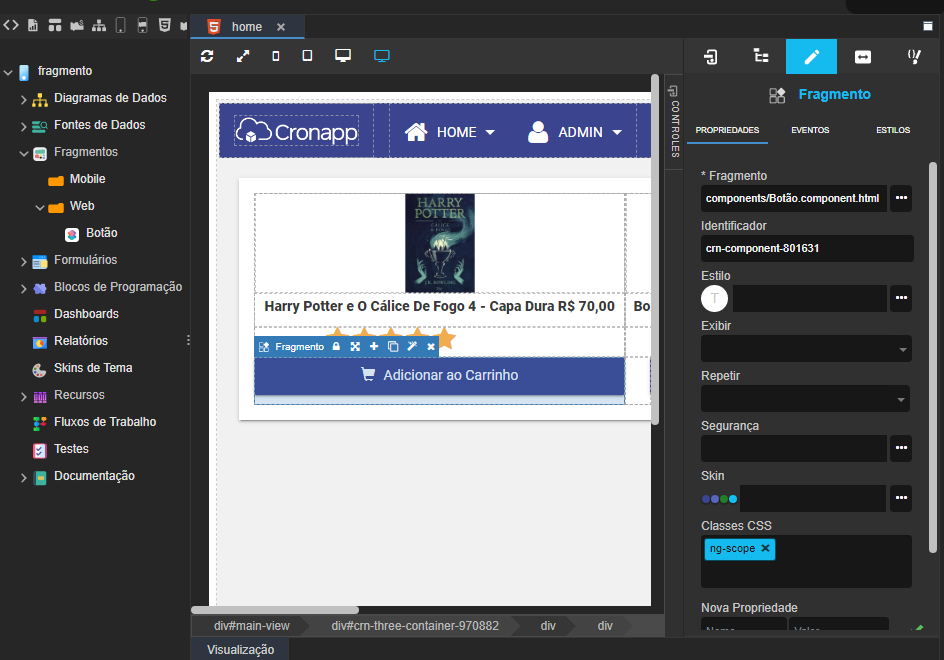
Task: Open Estilo options with ellipsis button
Action: click(x=901, y=298)
